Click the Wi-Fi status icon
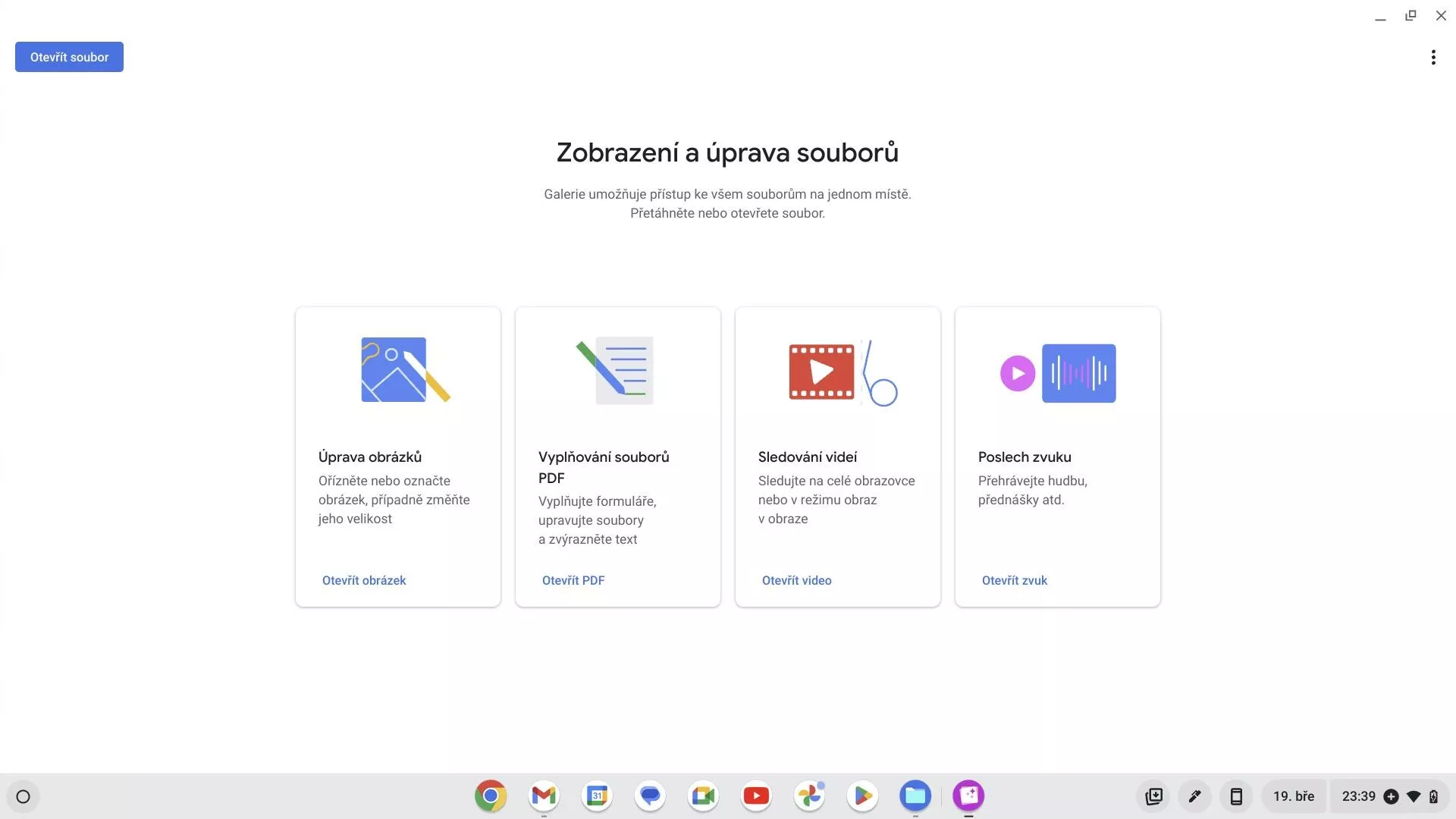This screenshot has width=1456, height=819. point(1413,796)
